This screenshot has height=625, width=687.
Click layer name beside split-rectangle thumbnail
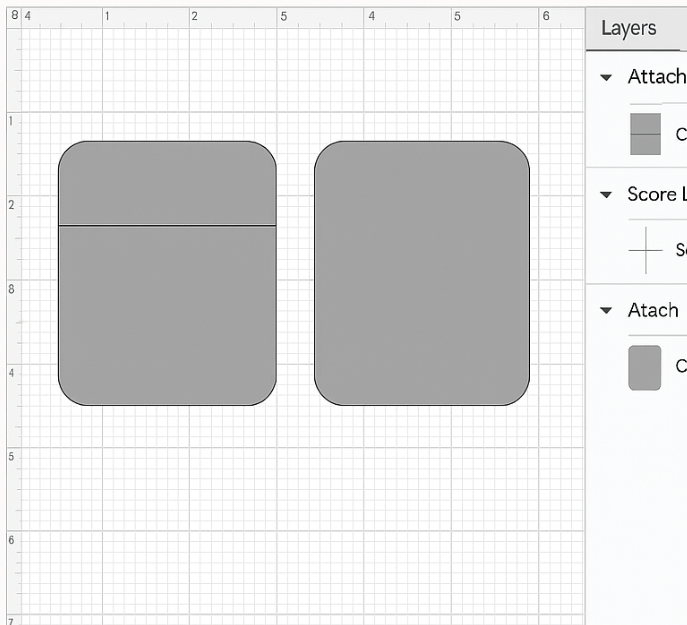[681, 134]
